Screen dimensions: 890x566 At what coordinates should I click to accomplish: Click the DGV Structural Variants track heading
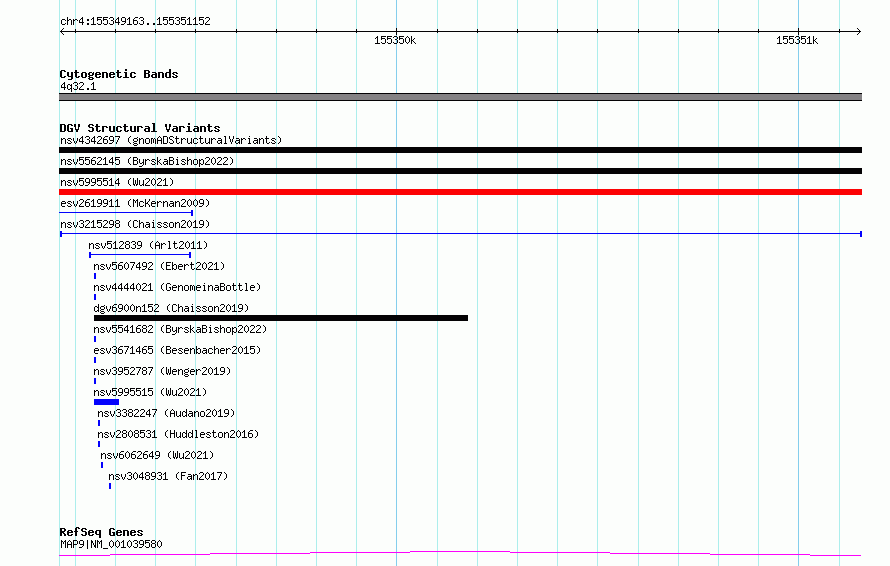[140, 128]
